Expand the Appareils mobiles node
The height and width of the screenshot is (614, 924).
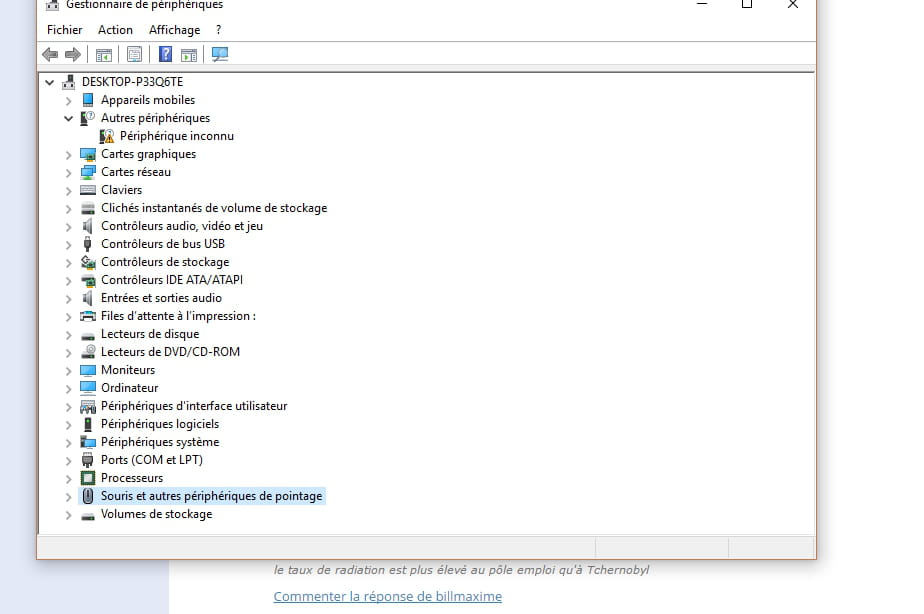[x=68, y=101]
